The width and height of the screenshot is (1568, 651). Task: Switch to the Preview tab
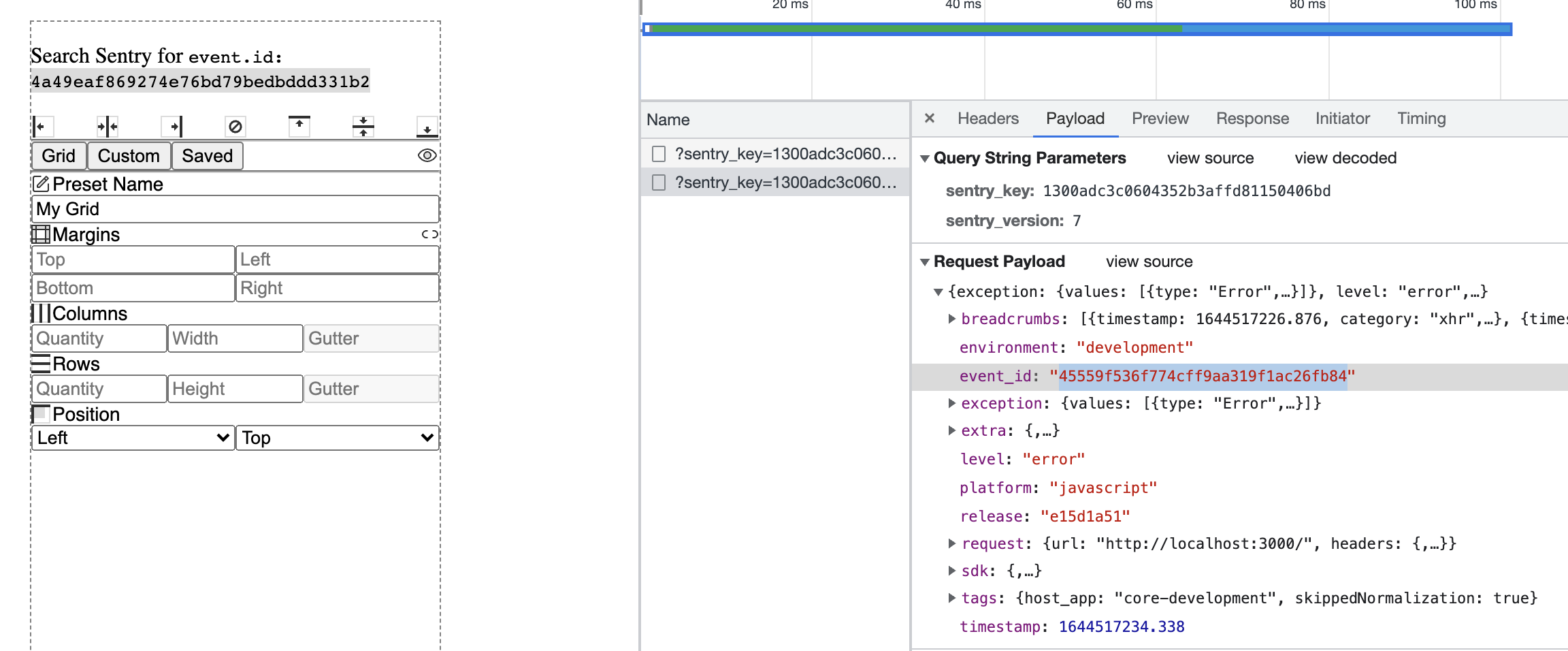[x=1160, y=118]
